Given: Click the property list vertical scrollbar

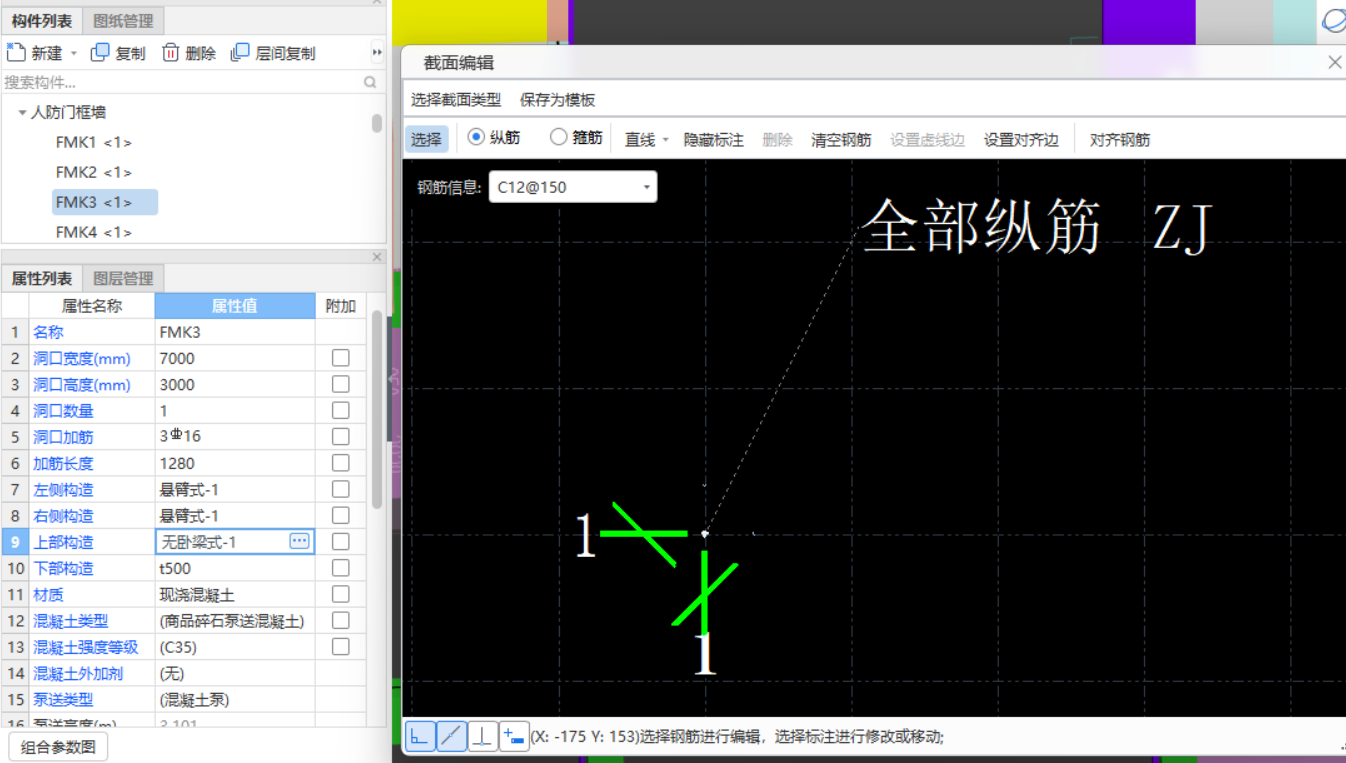Looking at the screenshot, I should (377, 408).
